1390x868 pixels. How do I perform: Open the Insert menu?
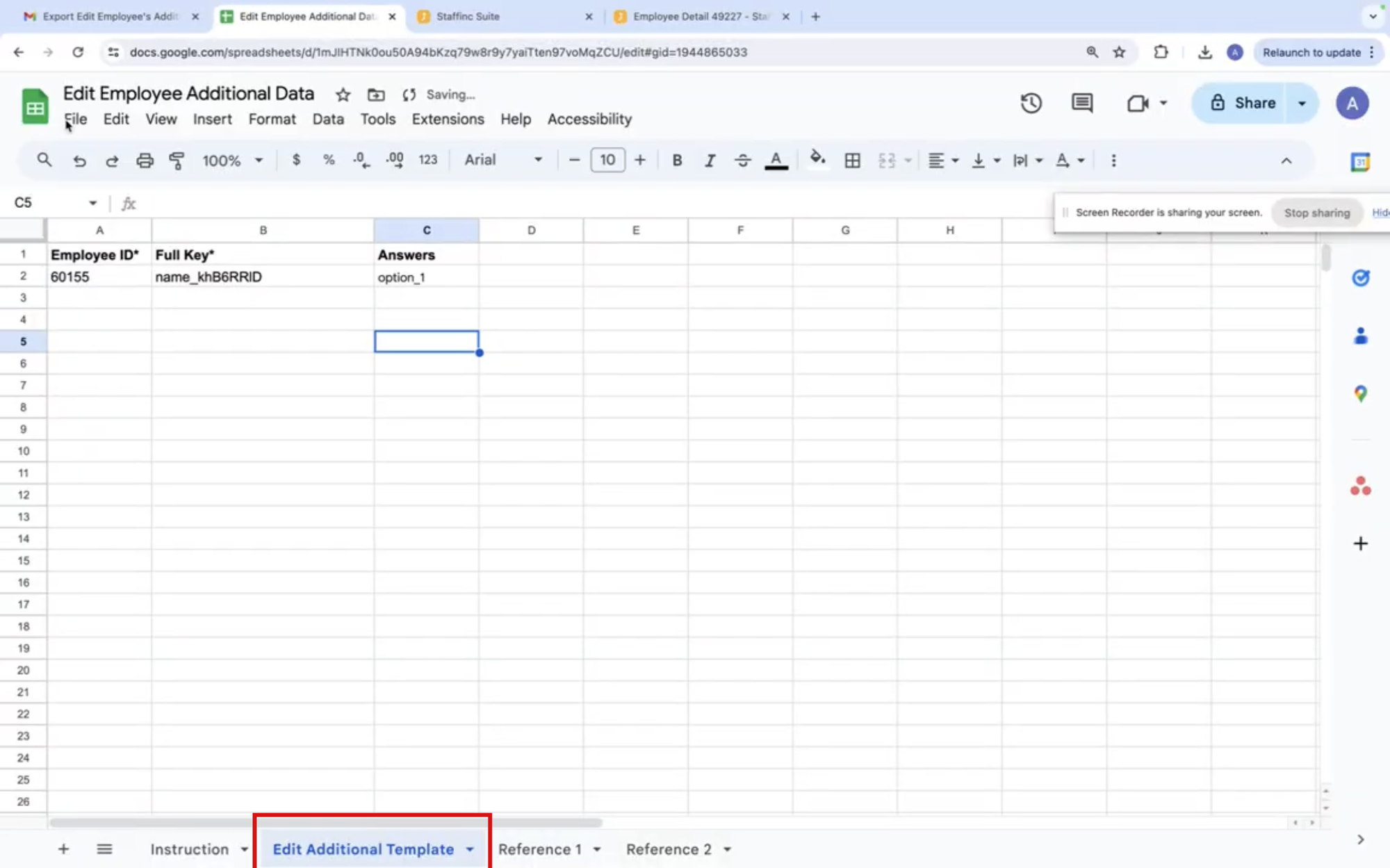click(x=212, y=119)
